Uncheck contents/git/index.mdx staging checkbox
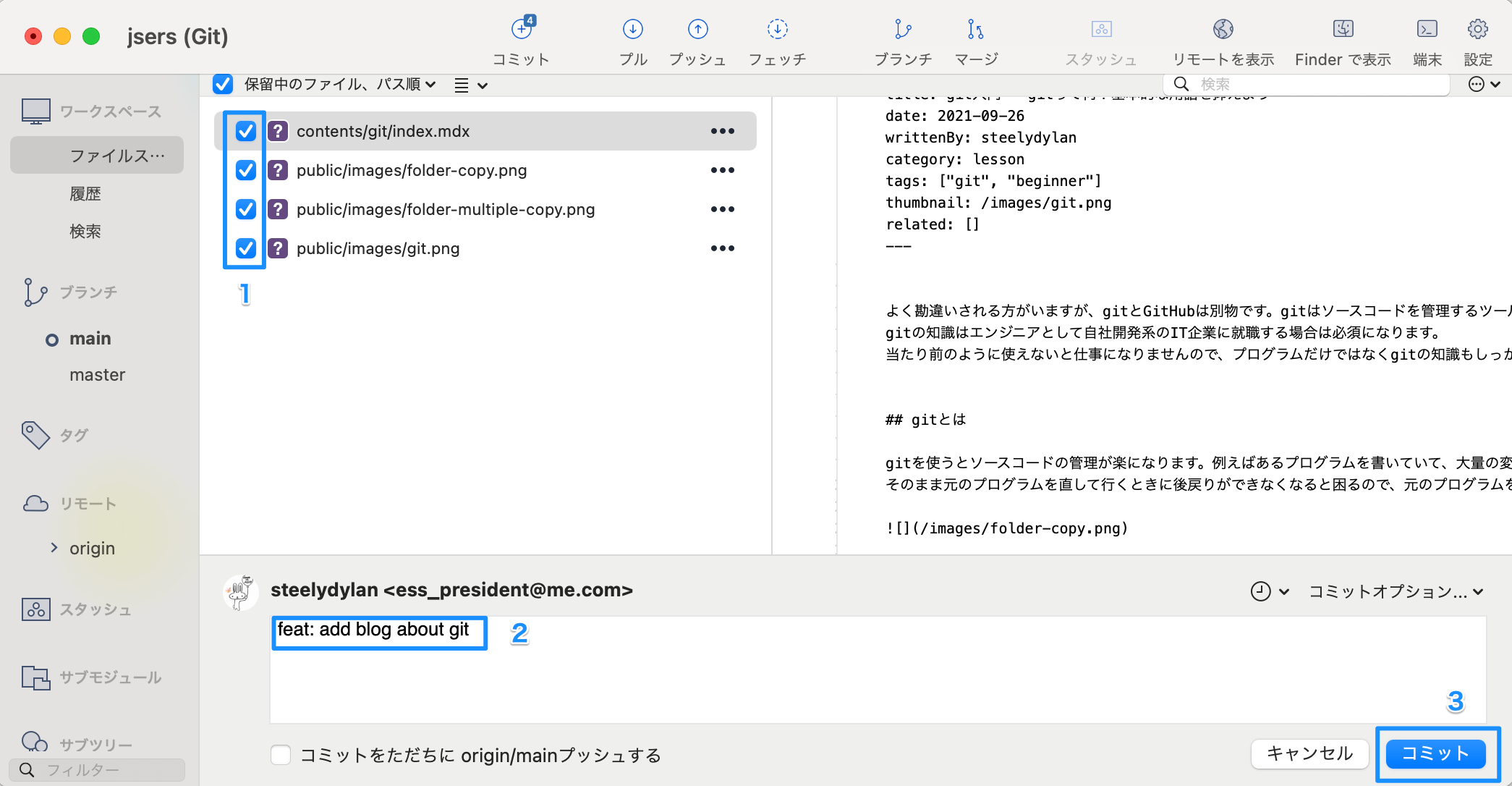The image size is (1512, 786). point(246,131)
